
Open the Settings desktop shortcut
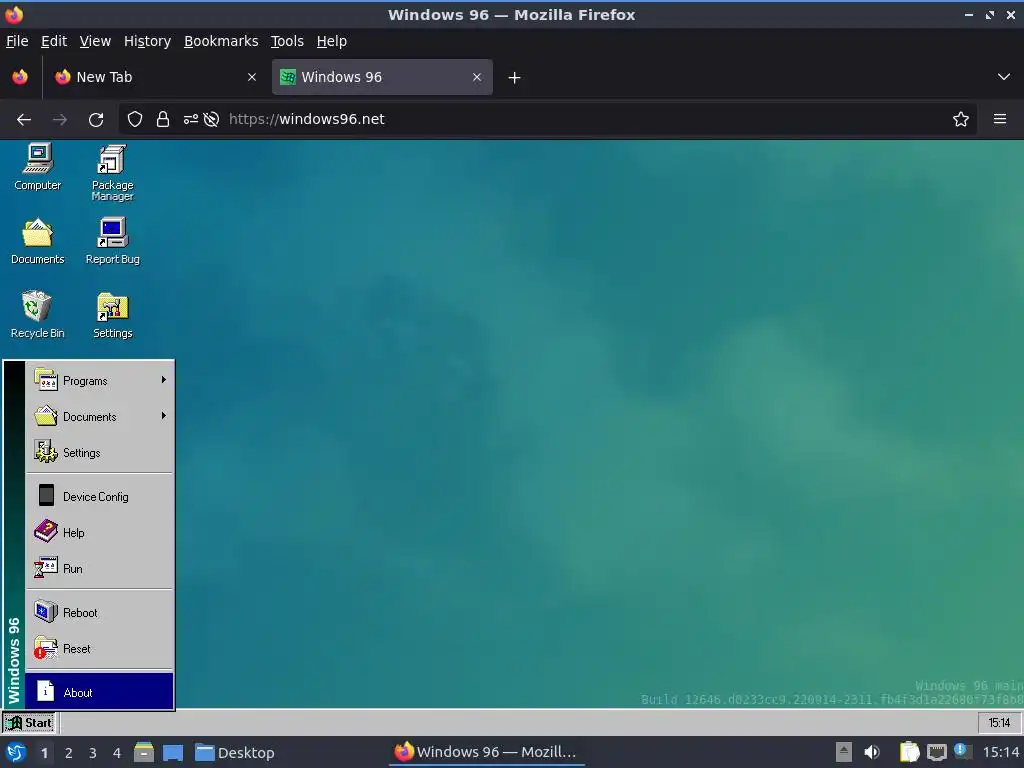click(x=112, y=315)
